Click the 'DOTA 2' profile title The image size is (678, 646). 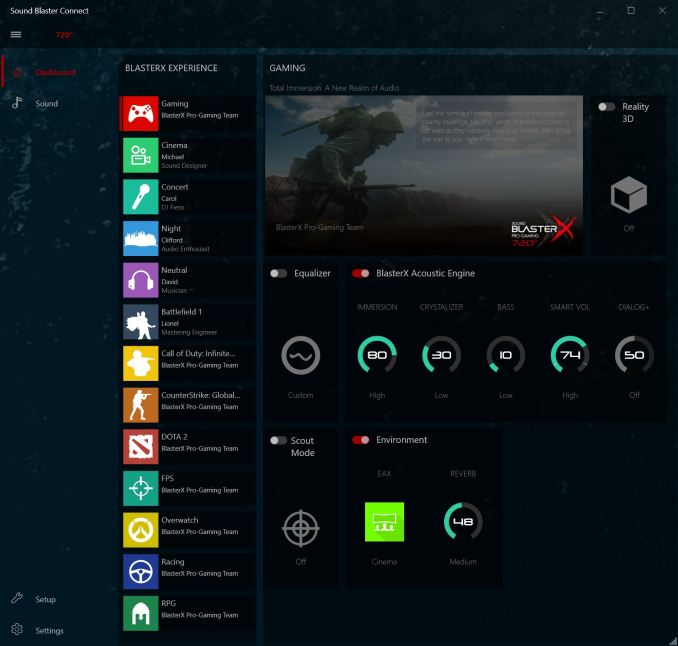(174, 437)
